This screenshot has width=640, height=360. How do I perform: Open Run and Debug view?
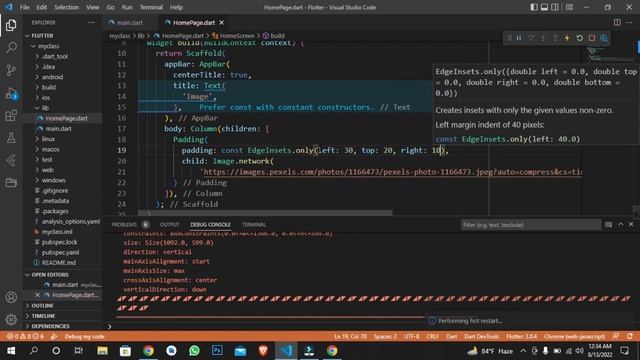(x=11, y=93)
